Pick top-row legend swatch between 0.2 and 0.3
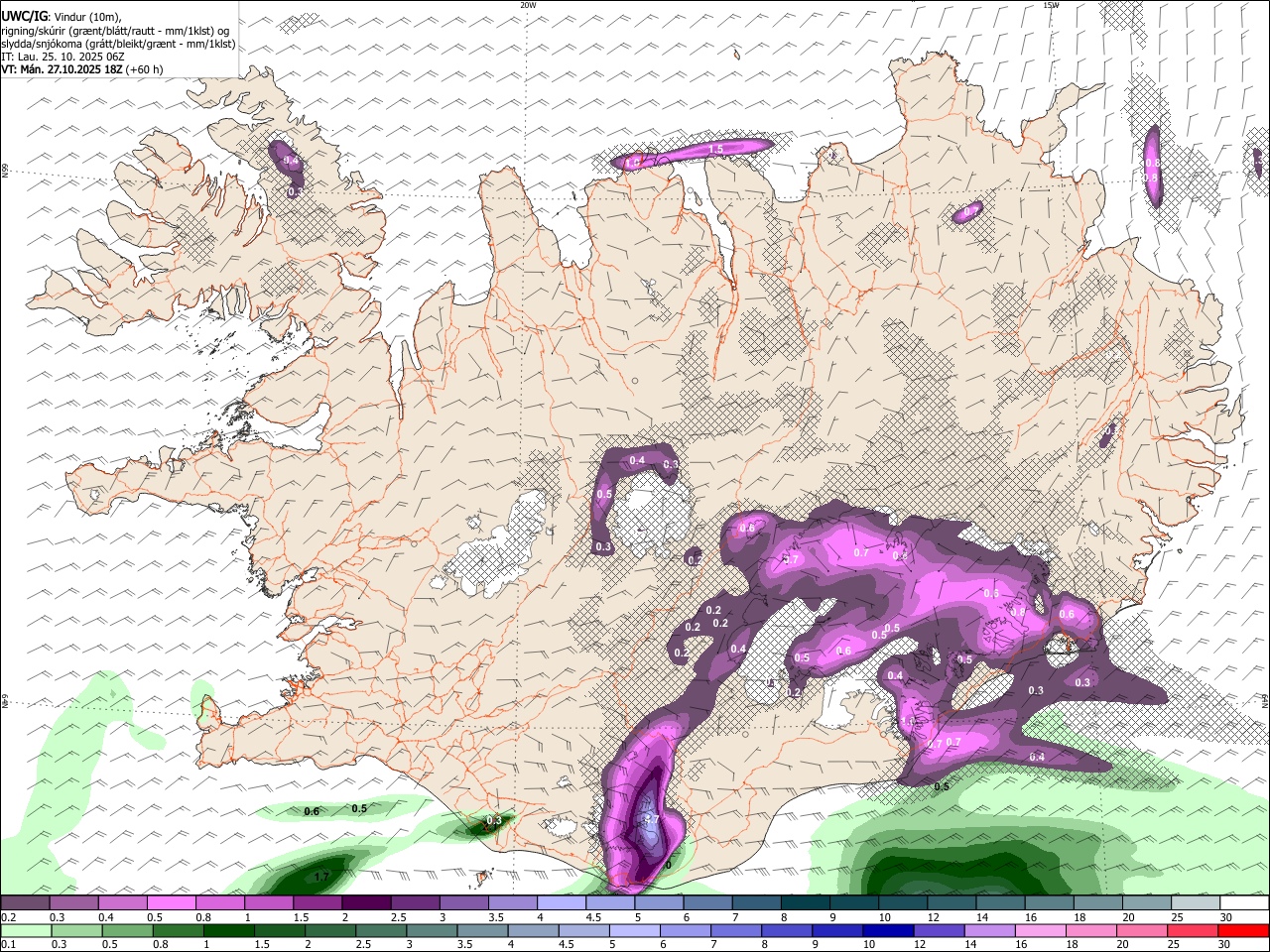 tap(25, 902)
